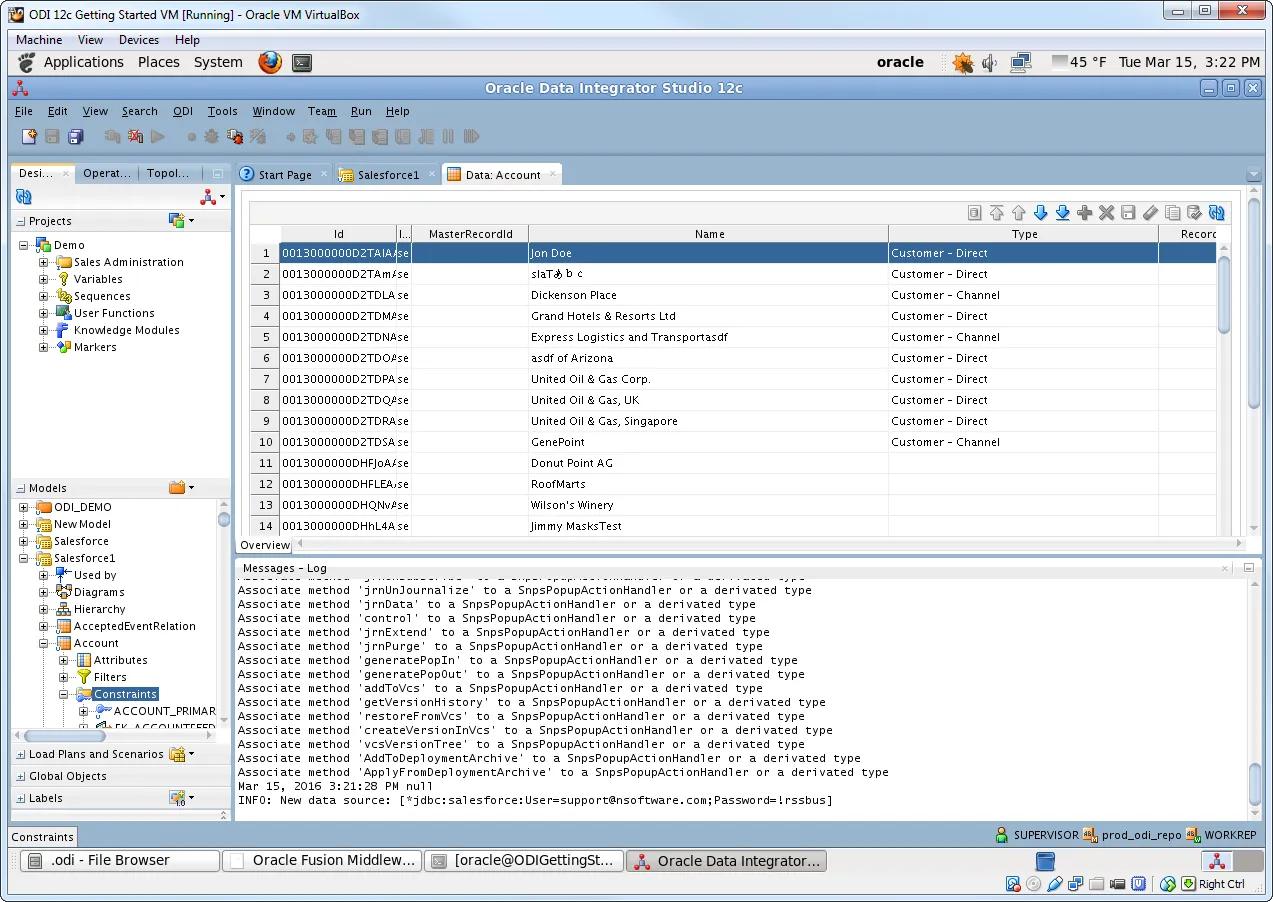Click the database check icon in the data toolbar
The height and width of the screenshot is (902, 1273).
(x=1195, y=213)
